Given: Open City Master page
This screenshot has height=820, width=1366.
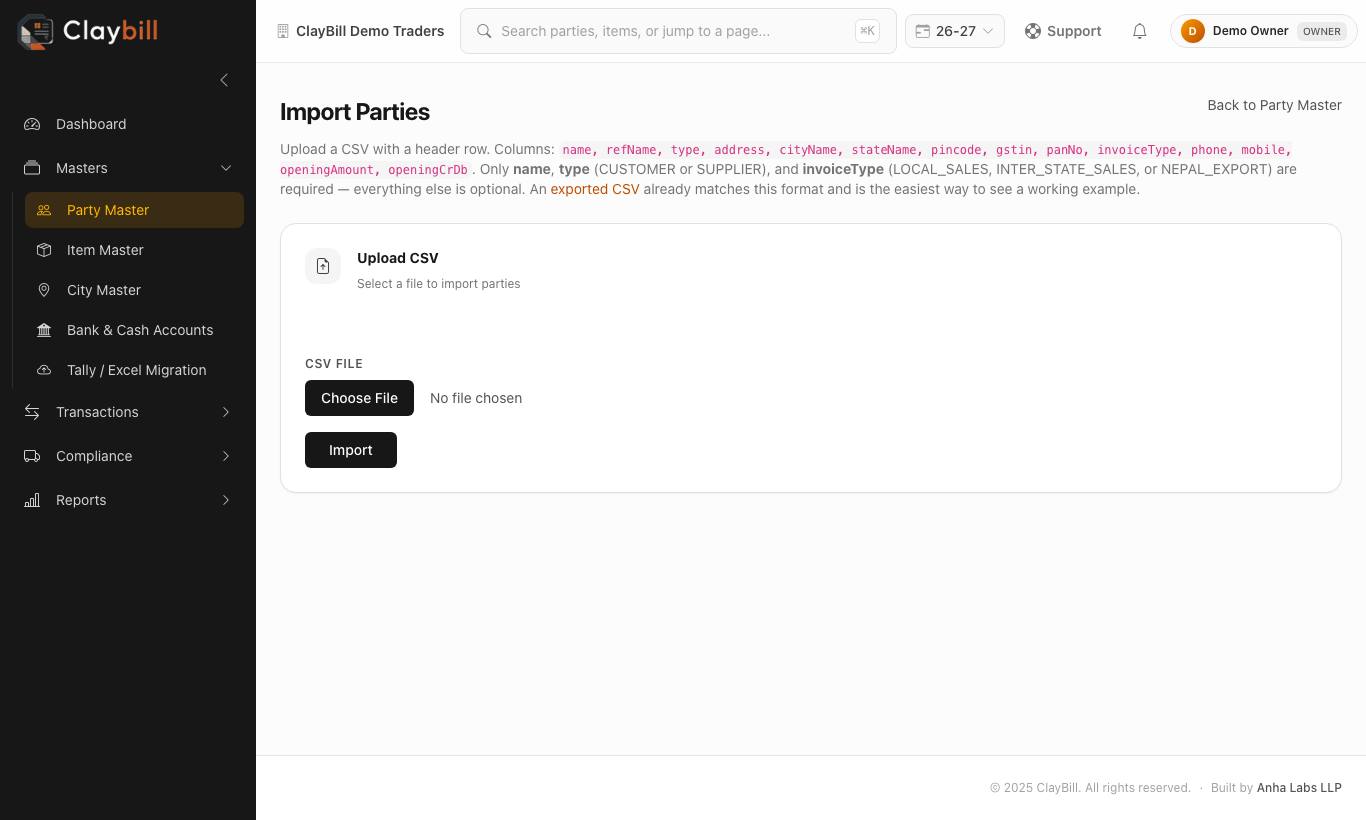Looking at the screenshot, I should [134, 290].
